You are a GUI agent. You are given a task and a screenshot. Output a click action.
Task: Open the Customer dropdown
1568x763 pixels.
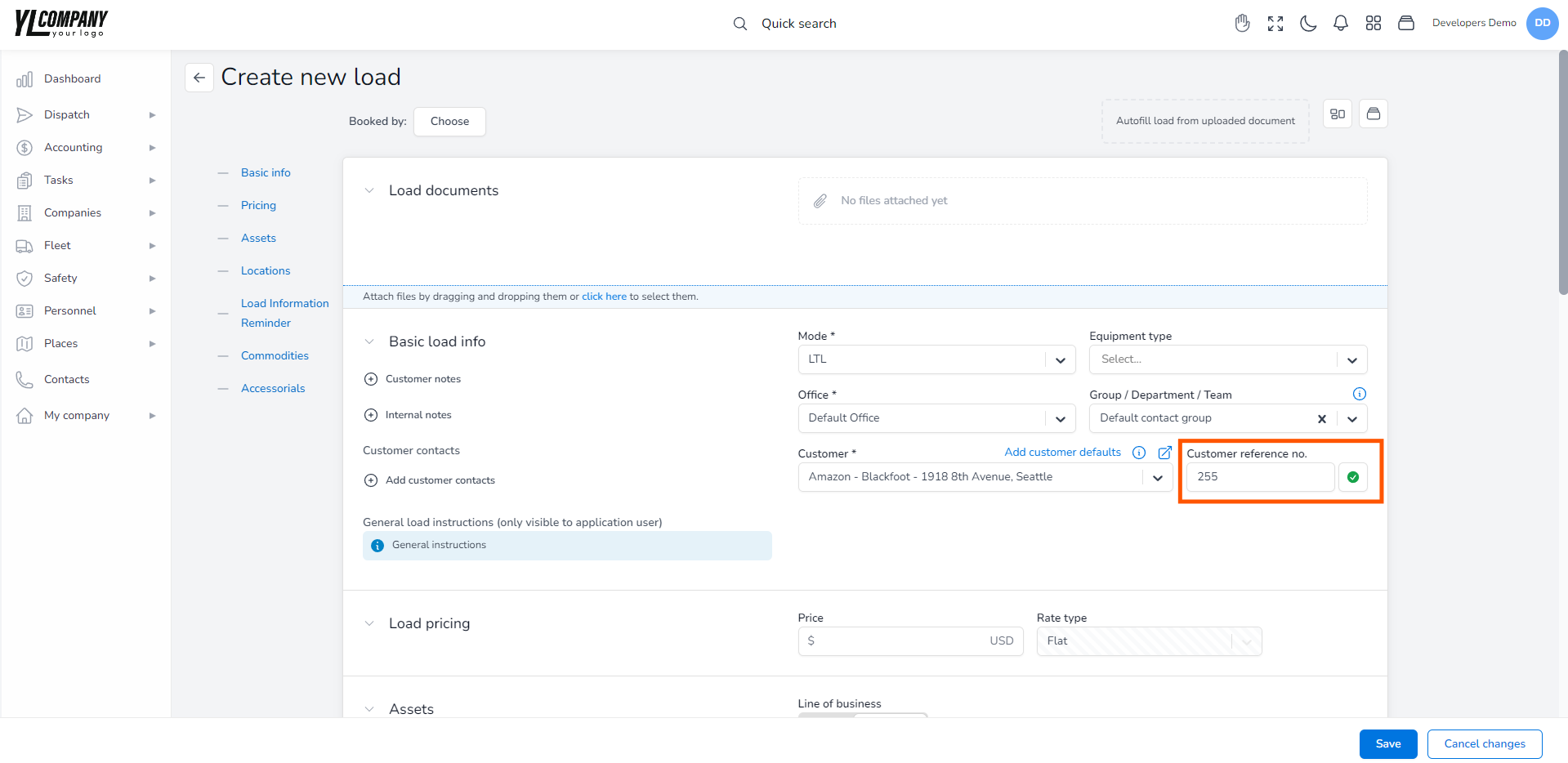985,477
